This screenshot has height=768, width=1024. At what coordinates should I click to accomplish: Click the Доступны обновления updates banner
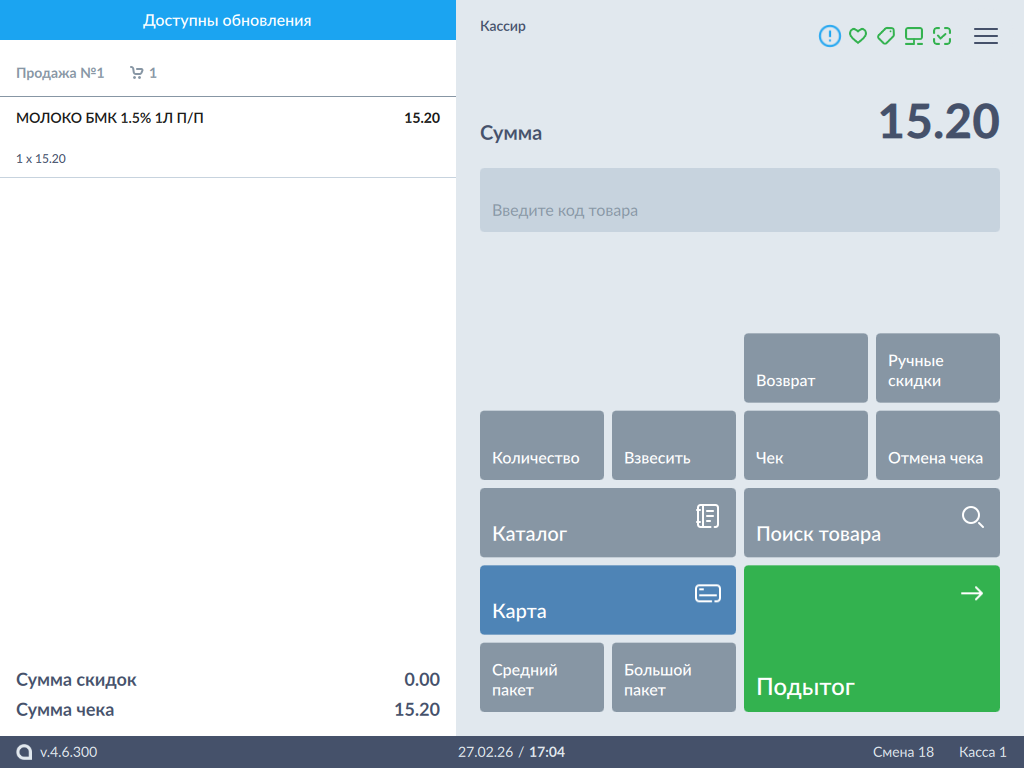tap(227, 20)
